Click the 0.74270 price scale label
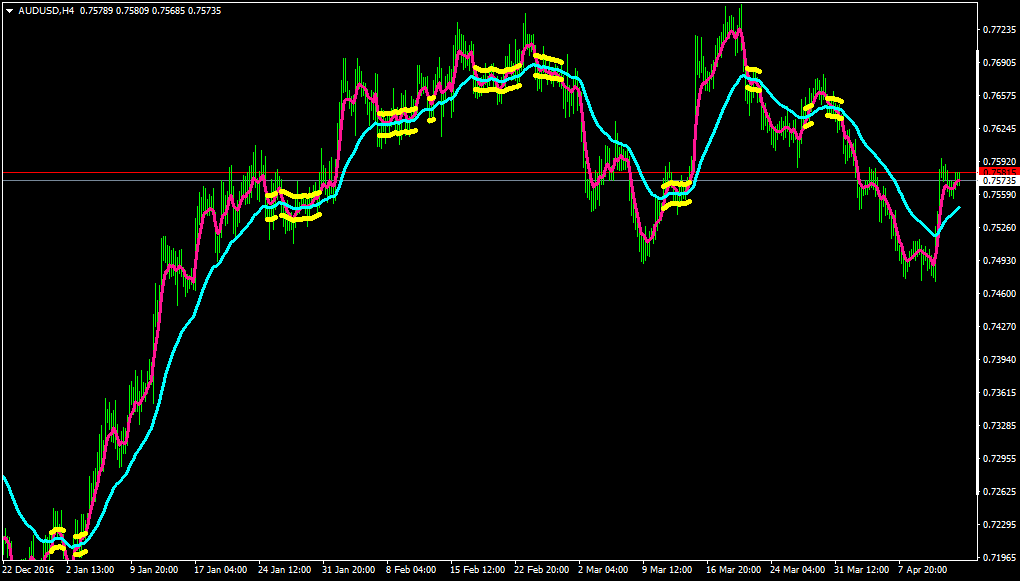1020x581 pixels. click(999, 327)
